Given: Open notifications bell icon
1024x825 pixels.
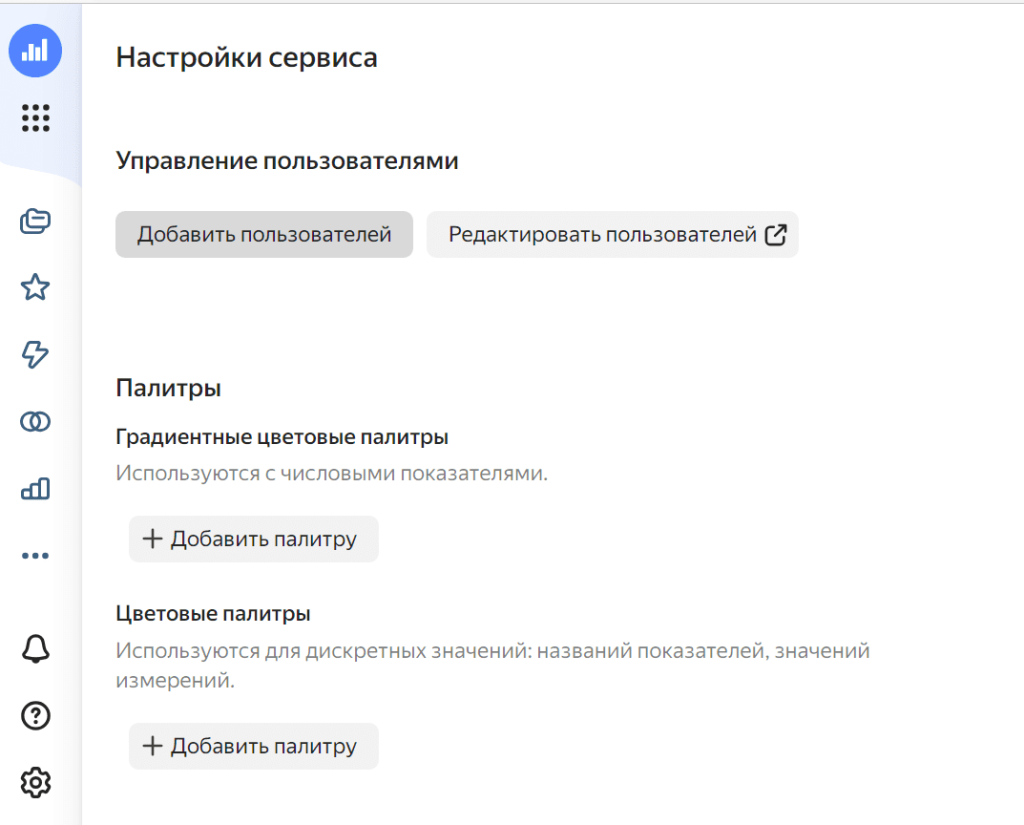Looking at the screenshot, I should point(35,649).
